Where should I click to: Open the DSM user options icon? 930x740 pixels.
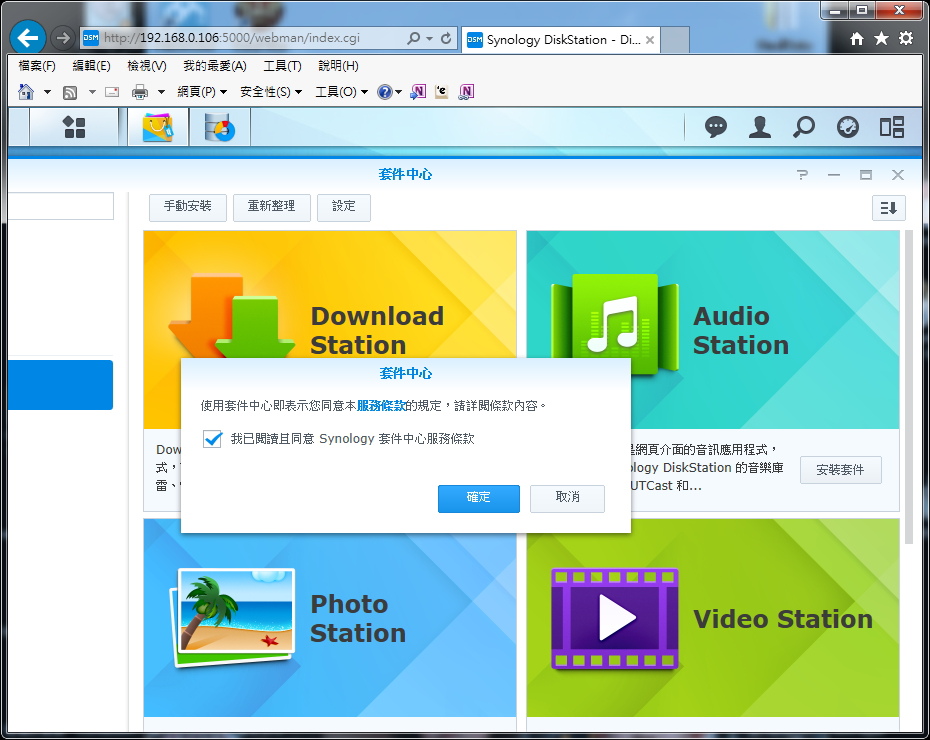[759, 127]
